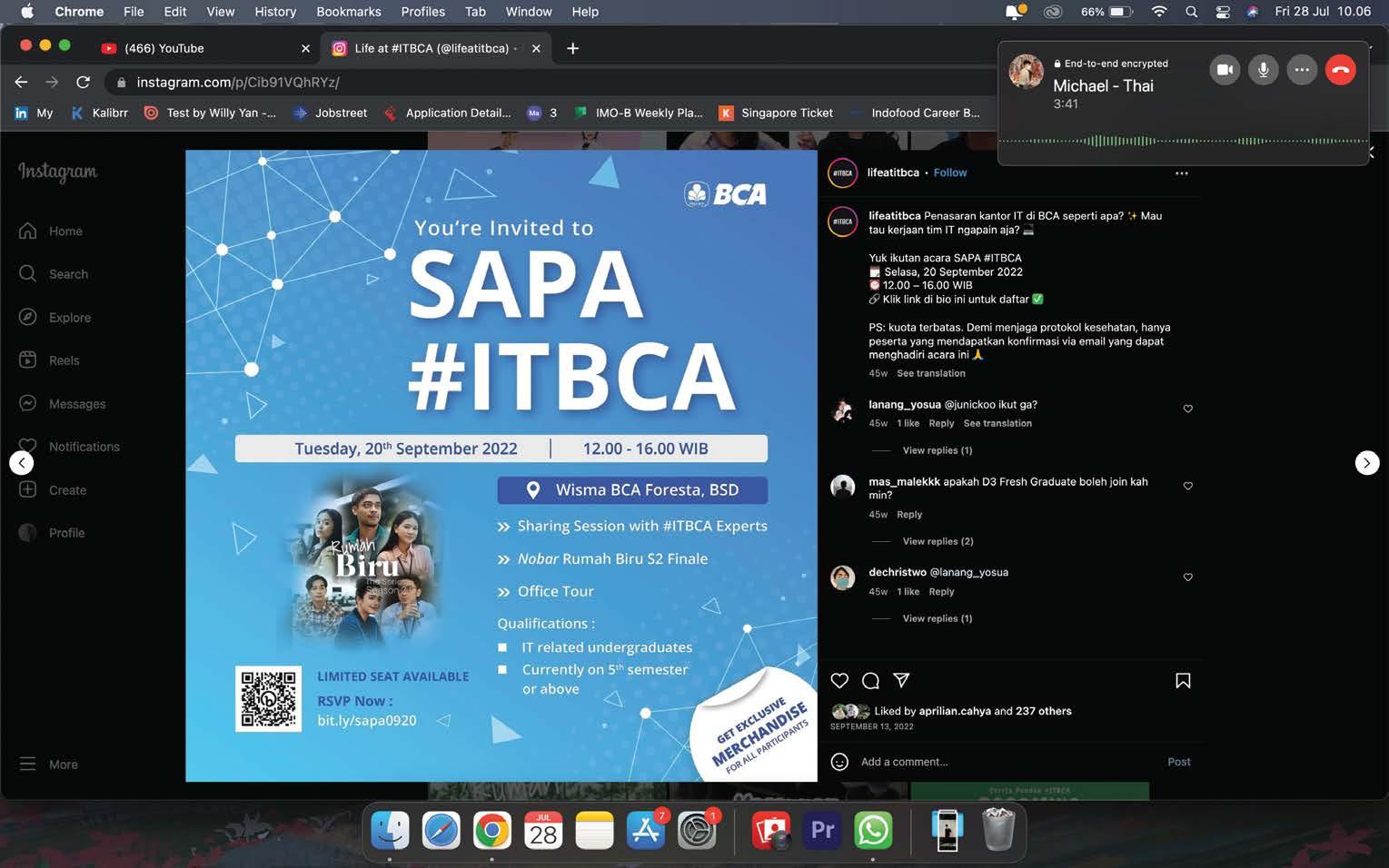The width and height of the screenshot is (1389, 868).
Task: Like lanang_yosua's comment
Action: point(1187,409)
